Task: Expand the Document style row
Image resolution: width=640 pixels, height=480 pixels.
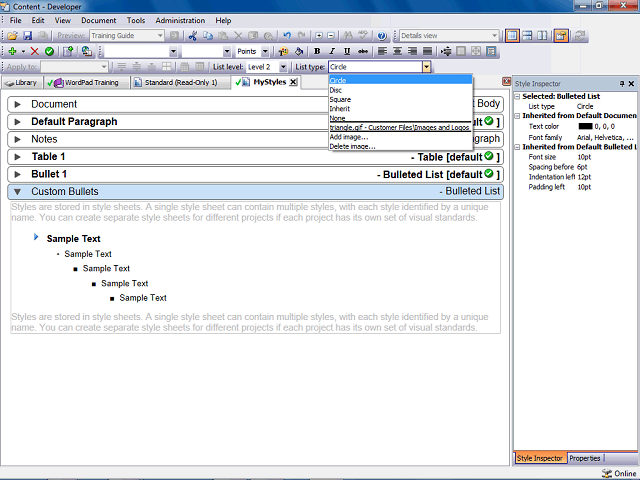Action: (17, 104)
